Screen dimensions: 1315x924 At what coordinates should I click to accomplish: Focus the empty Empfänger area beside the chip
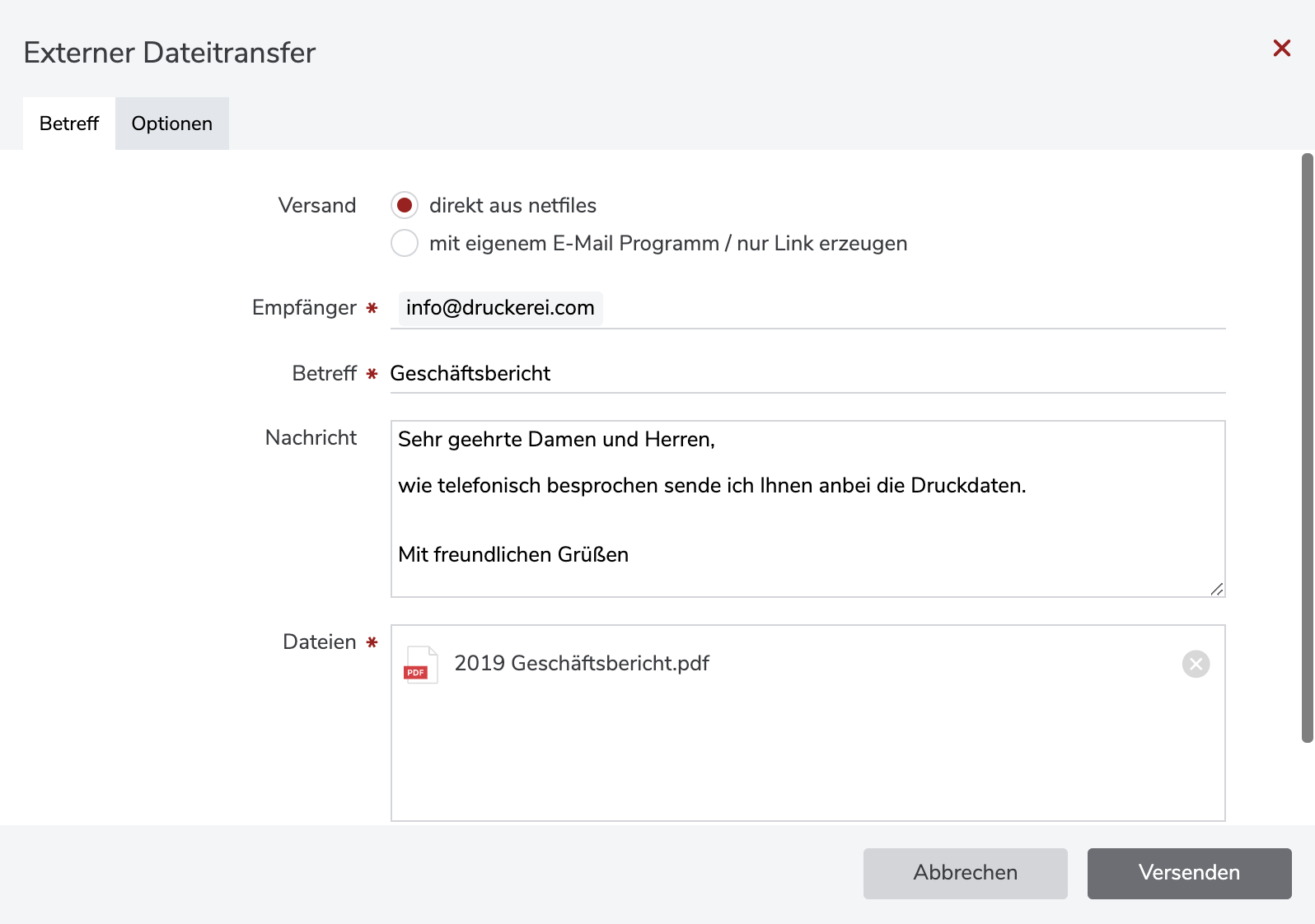coord(906,308)
